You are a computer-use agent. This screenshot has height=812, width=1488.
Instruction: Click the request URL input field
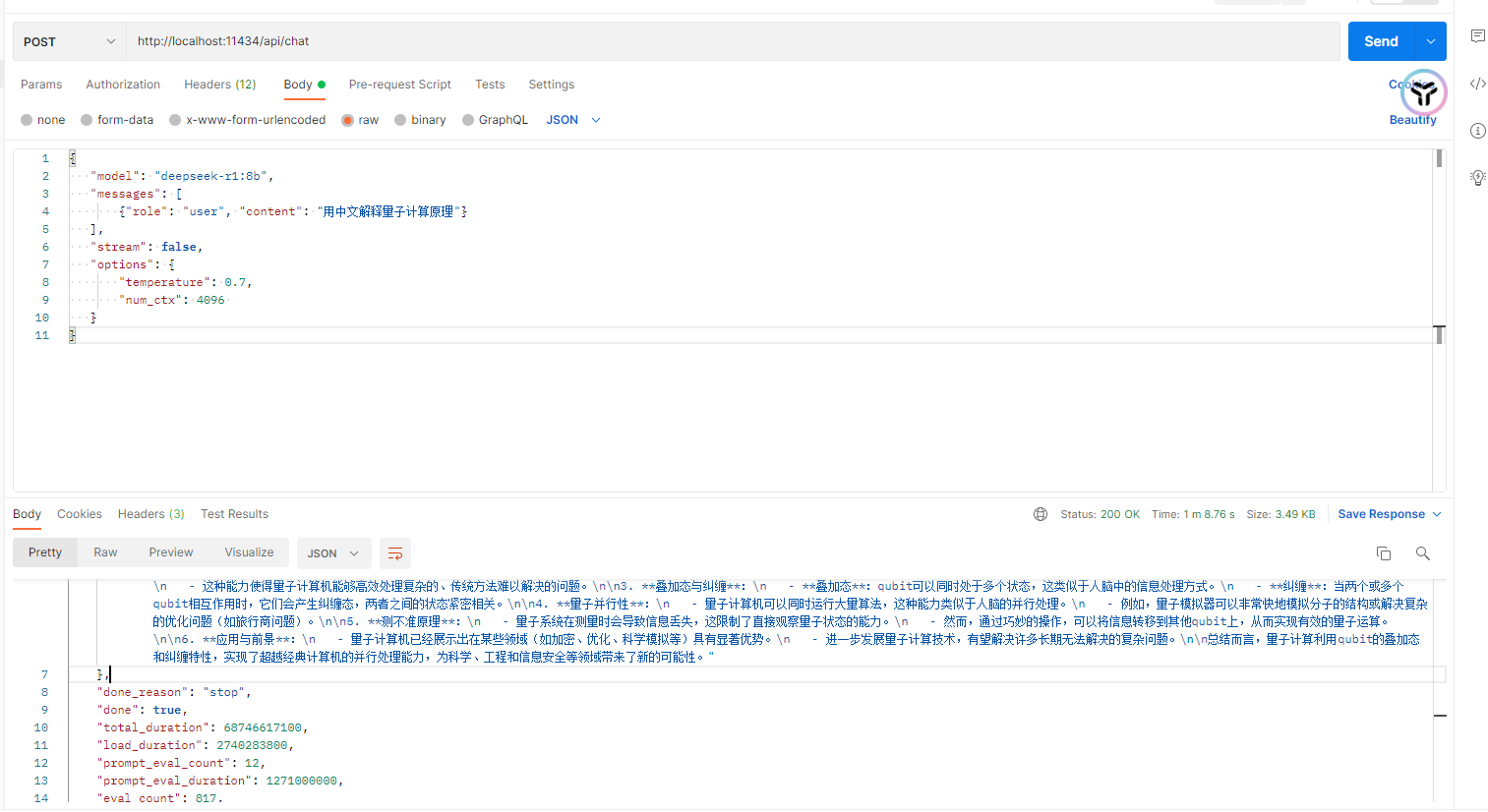[733, 41]
